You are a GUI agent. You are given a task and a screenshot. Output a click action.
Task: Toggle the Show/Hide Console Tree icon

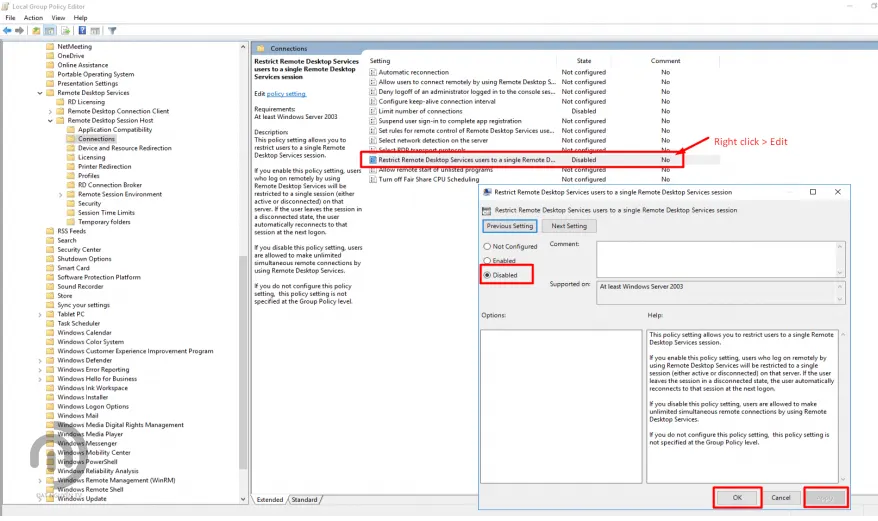coord(49,30)
